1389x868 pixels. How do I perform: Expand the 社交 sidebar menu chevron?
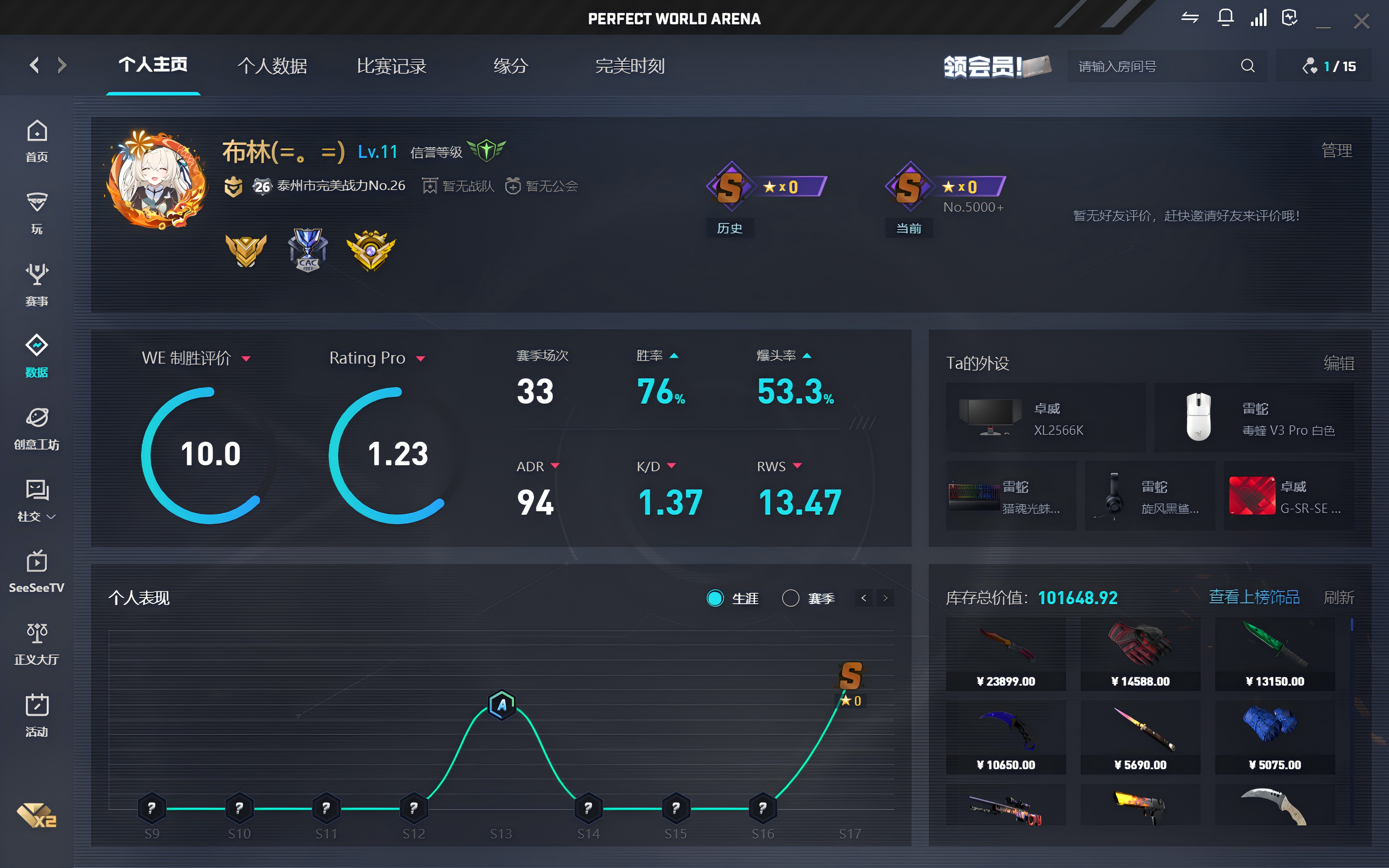tap(51, 517)
